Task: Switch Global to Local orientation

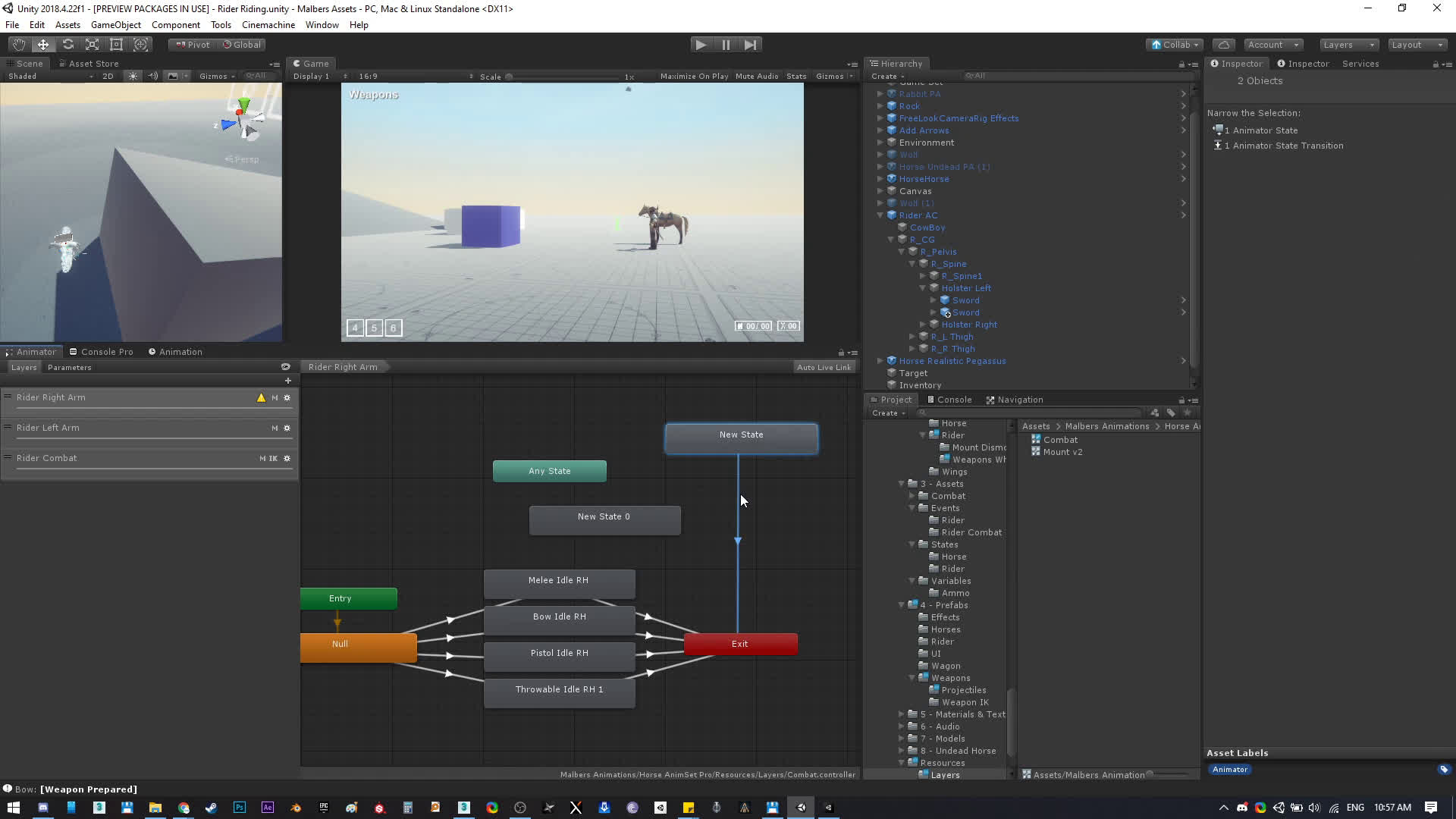Action: (x=242, y=44)
